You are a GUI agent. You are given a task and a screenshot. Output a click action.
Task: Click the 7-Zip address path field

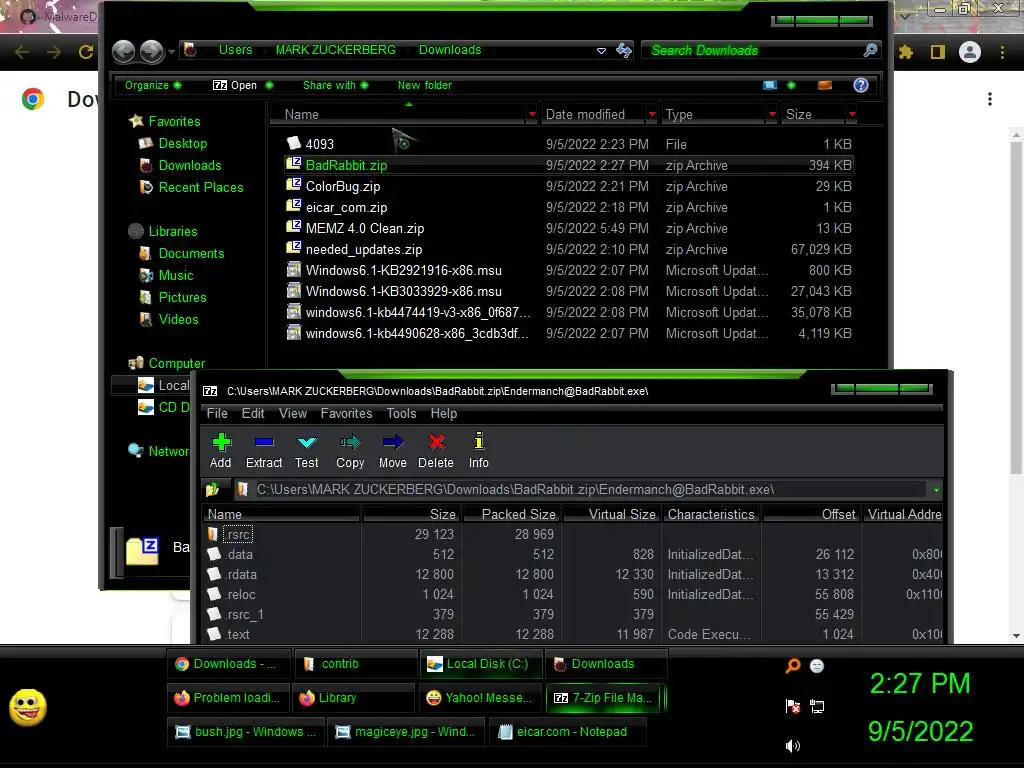(x=581, y=490)
